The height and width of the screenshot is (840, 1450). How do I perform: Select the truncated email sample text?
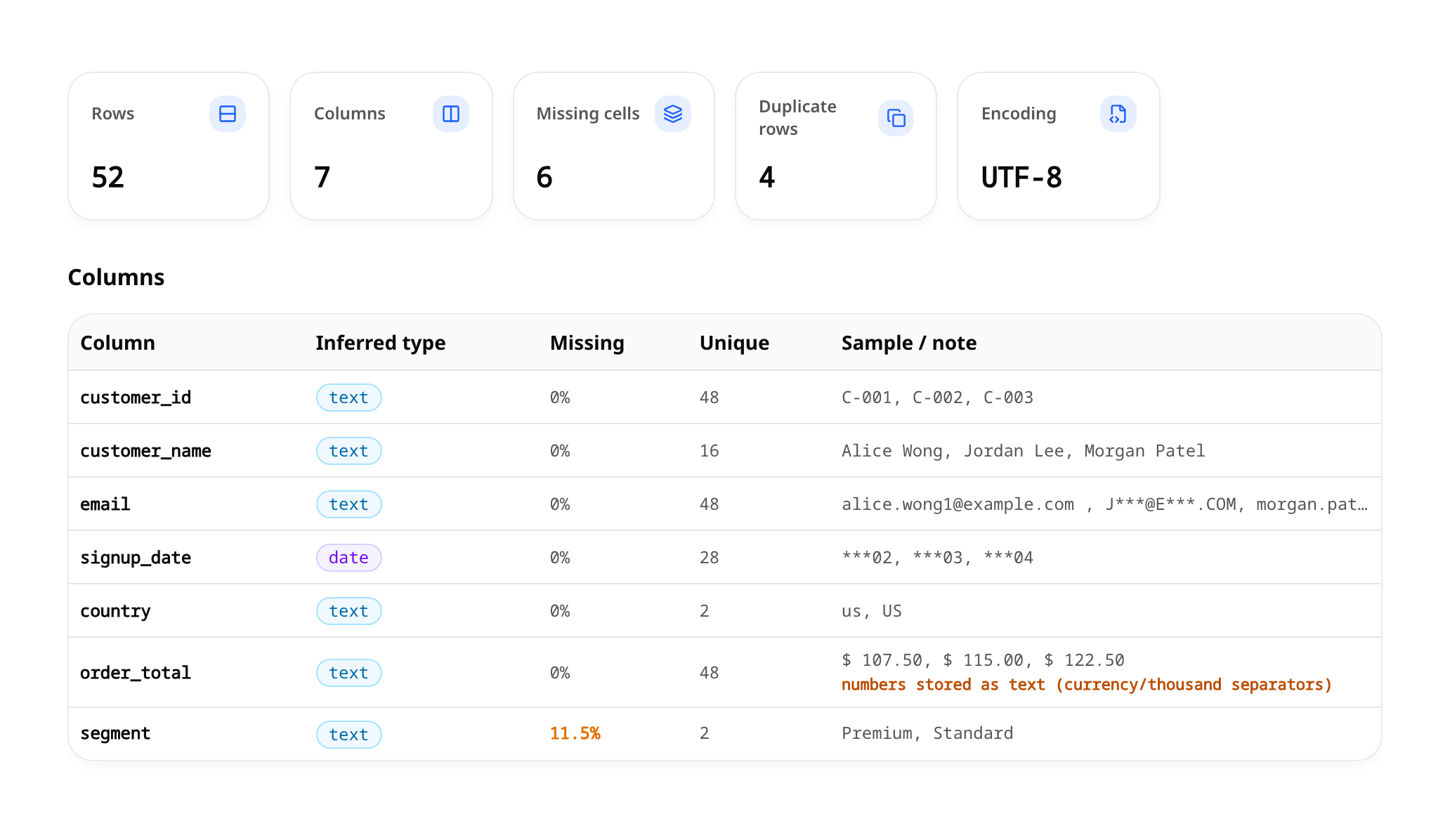pos(1104,504)
